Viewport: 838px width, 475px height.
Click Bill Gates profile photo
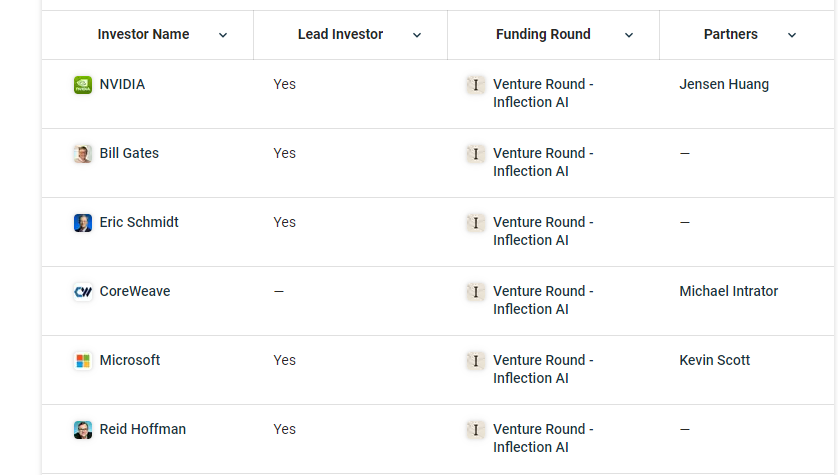coord(83,154)
